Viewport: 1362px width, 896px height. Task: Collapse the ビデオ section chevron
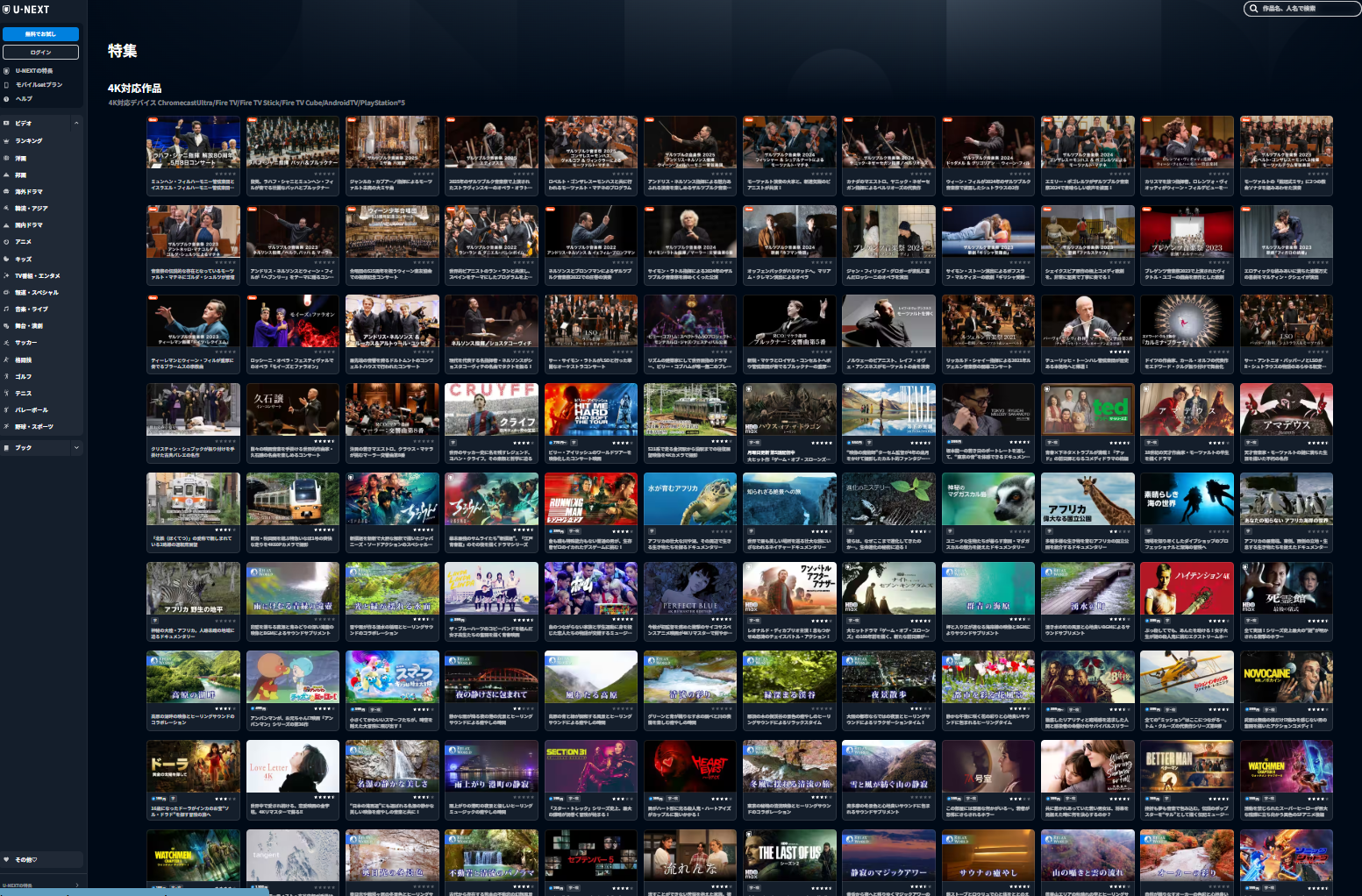76,123
